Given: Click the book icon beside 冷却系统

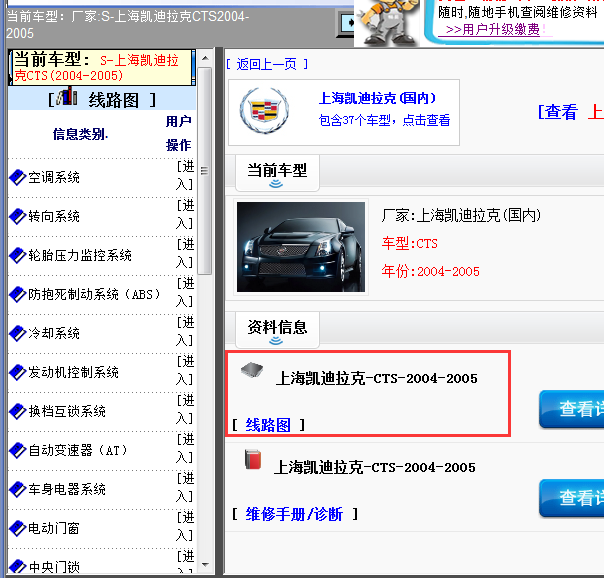Looking at the screenshot, I should coord(17,333).
